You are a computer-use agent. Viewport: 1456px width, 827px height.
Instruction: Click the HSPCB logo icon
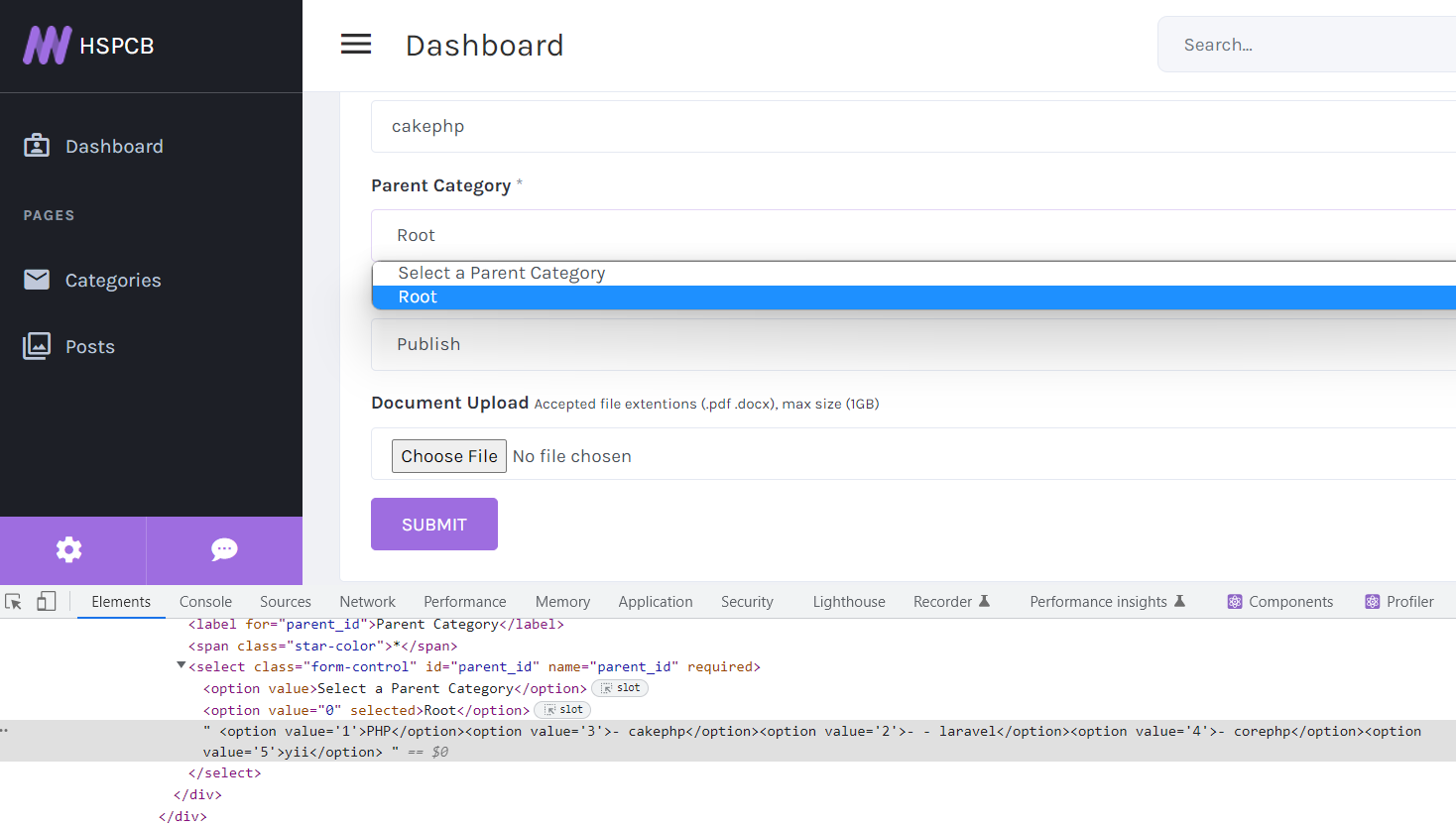[x=48, y=46]
